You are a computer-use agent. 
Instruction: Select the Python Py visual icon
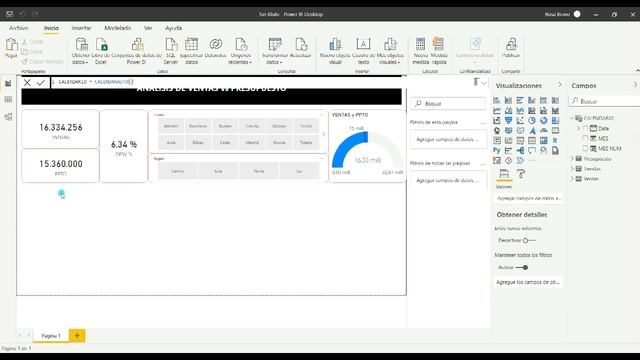(496, 151)
